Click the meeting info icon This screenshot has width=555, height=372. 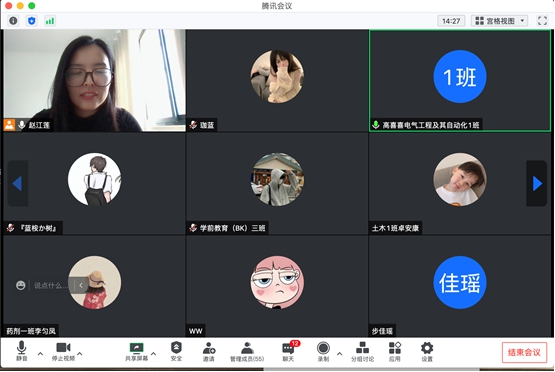tap(13, 21)
